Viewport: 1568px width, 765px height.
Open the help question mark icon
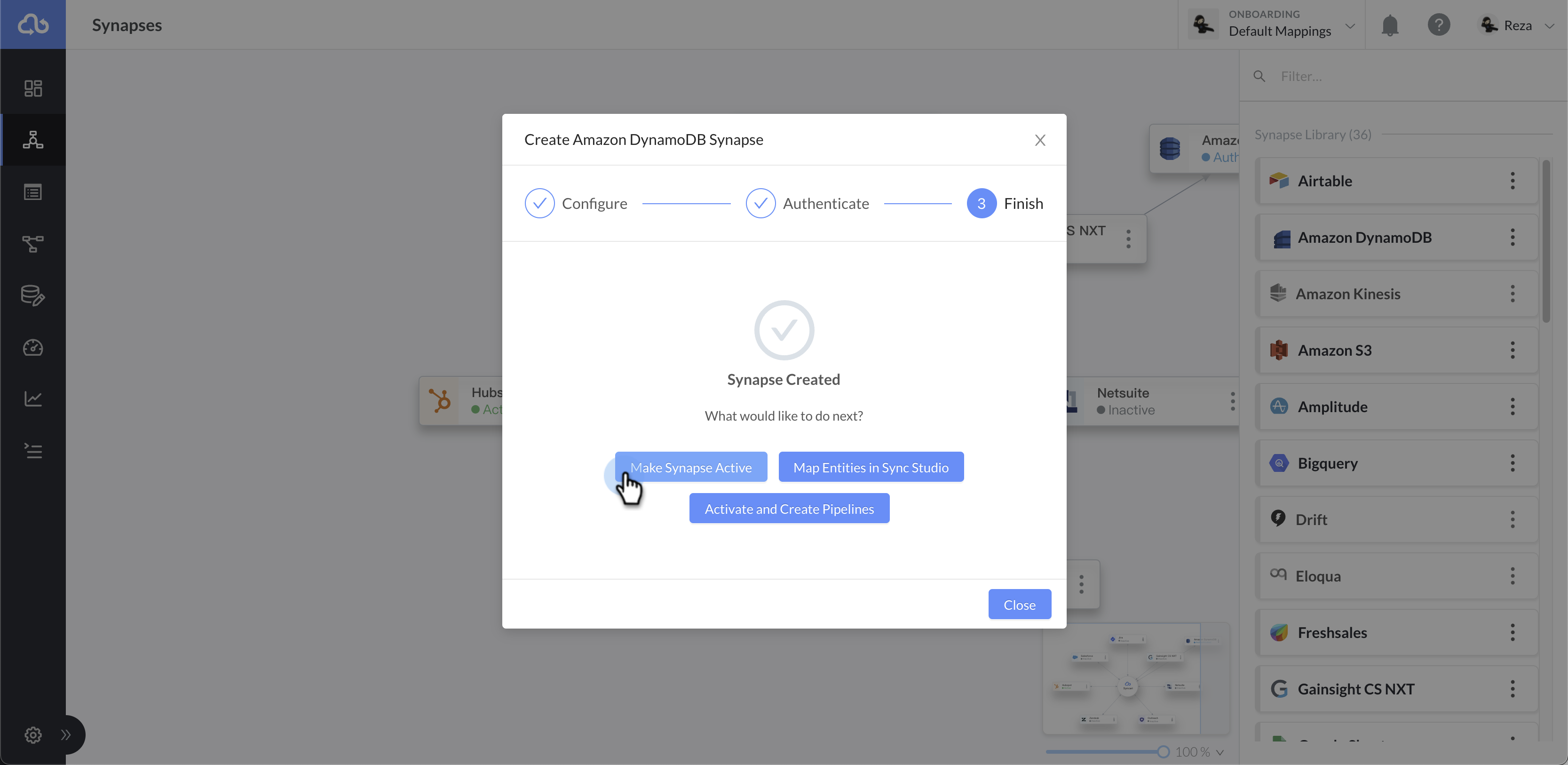(x=1439, y=25)
